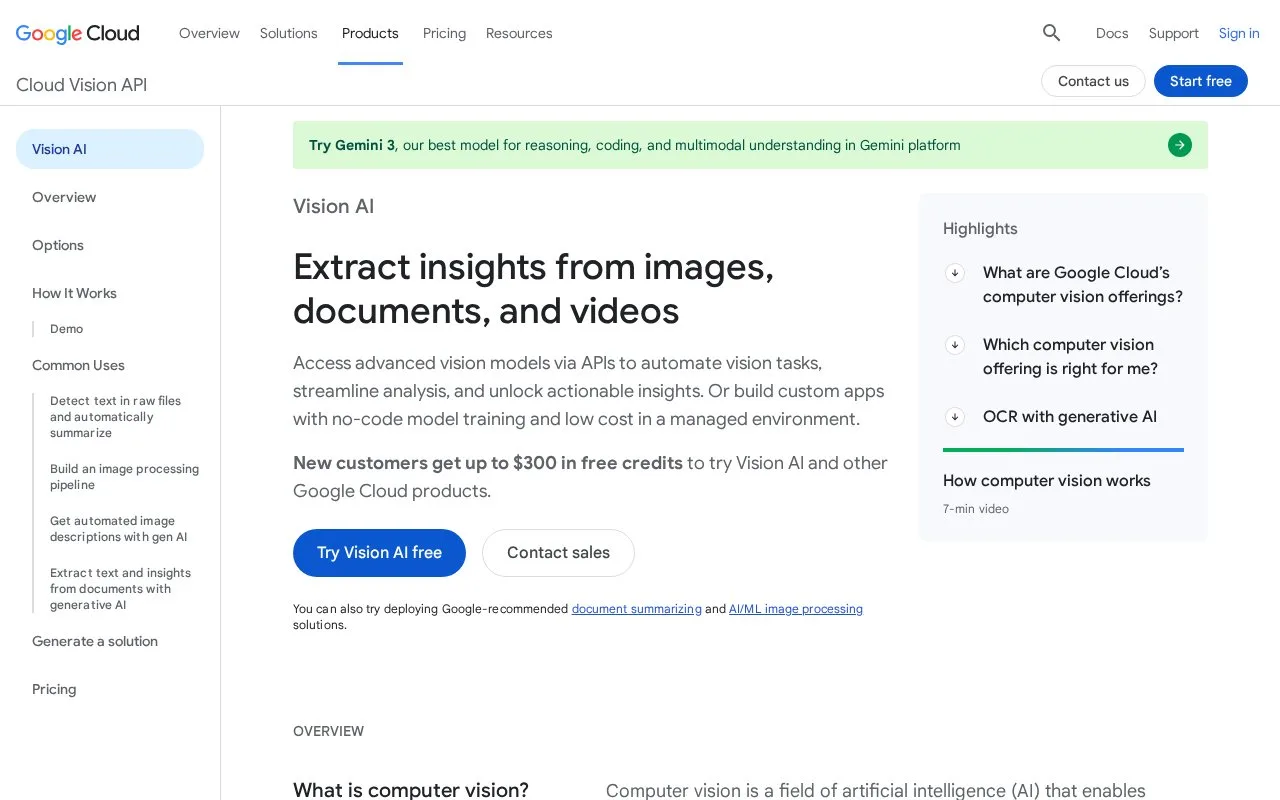Jump to How It Works section

[x=74, y=293]
